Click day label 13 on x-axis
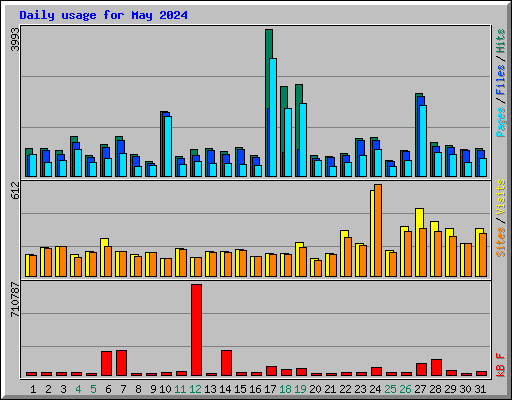Image resolution: width=512 pixels, height=400 pixels. (x=210, y=389)
